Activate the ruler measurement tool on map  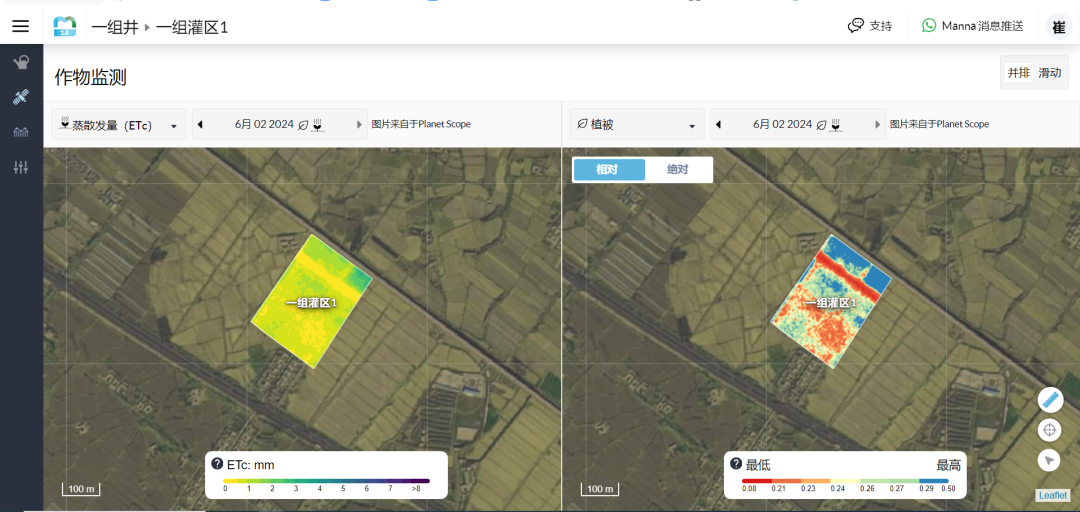coord(1049,400)
